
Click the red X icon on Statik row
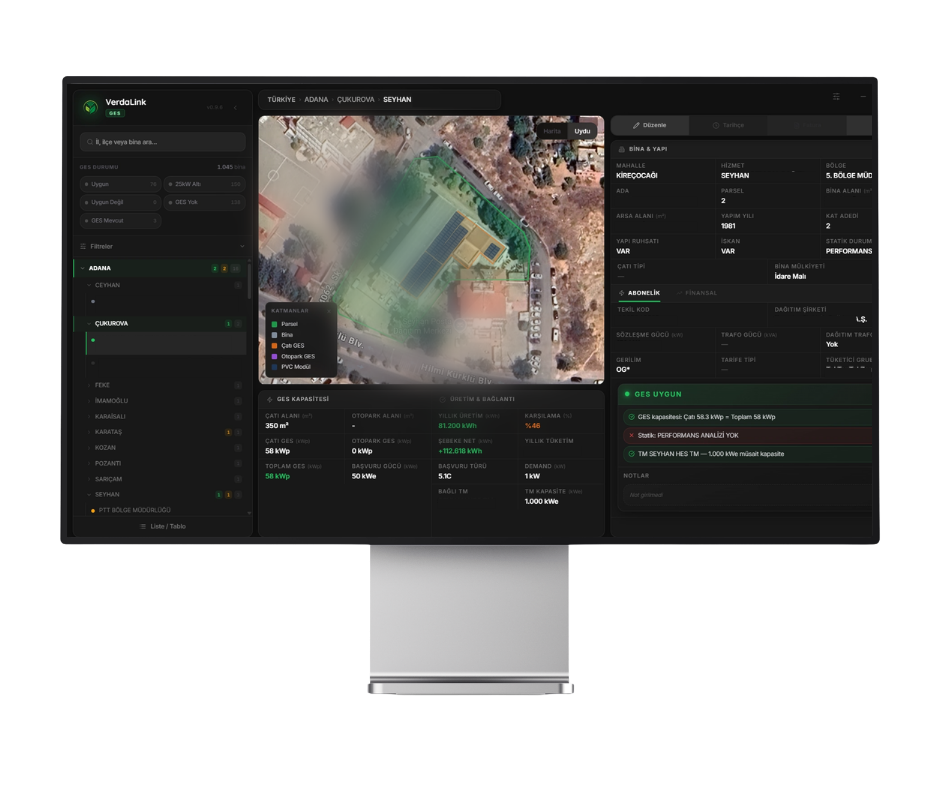coord(631,435)
